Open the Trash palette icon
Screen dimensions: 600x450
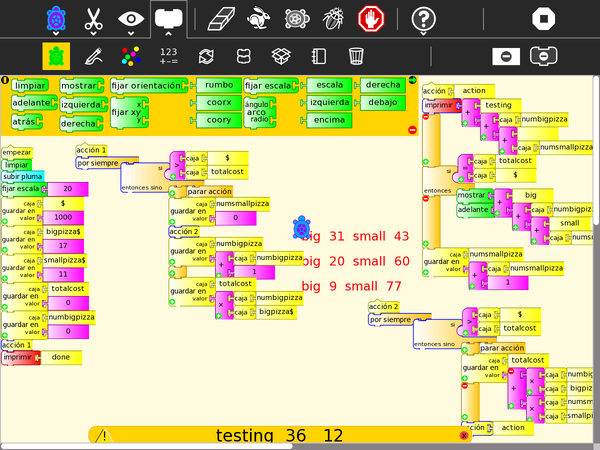coord(356,56)
